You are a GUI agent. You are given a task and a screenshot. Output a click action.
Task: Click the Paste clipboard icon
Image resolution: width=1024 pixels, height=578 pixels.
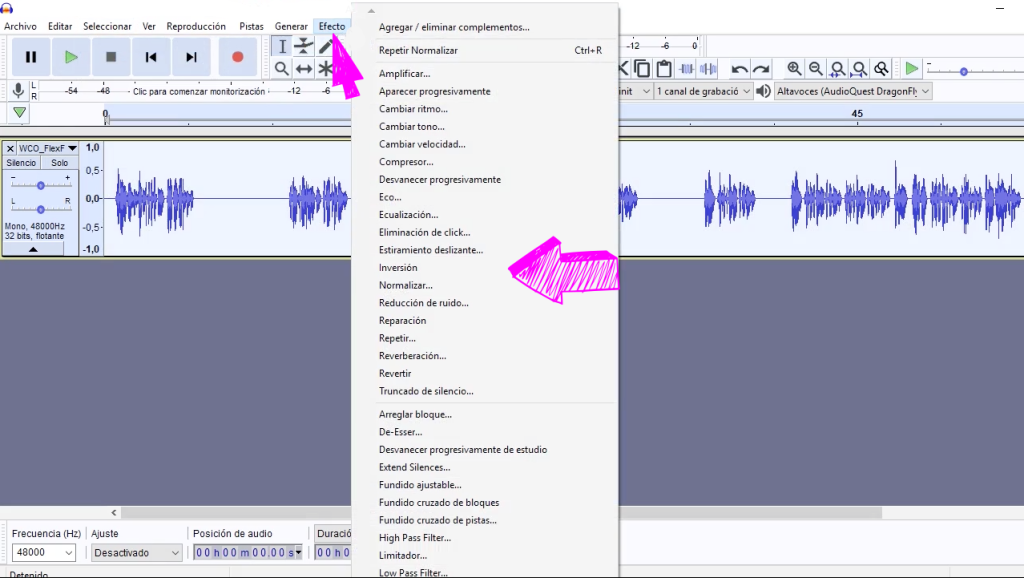point(664,69)
